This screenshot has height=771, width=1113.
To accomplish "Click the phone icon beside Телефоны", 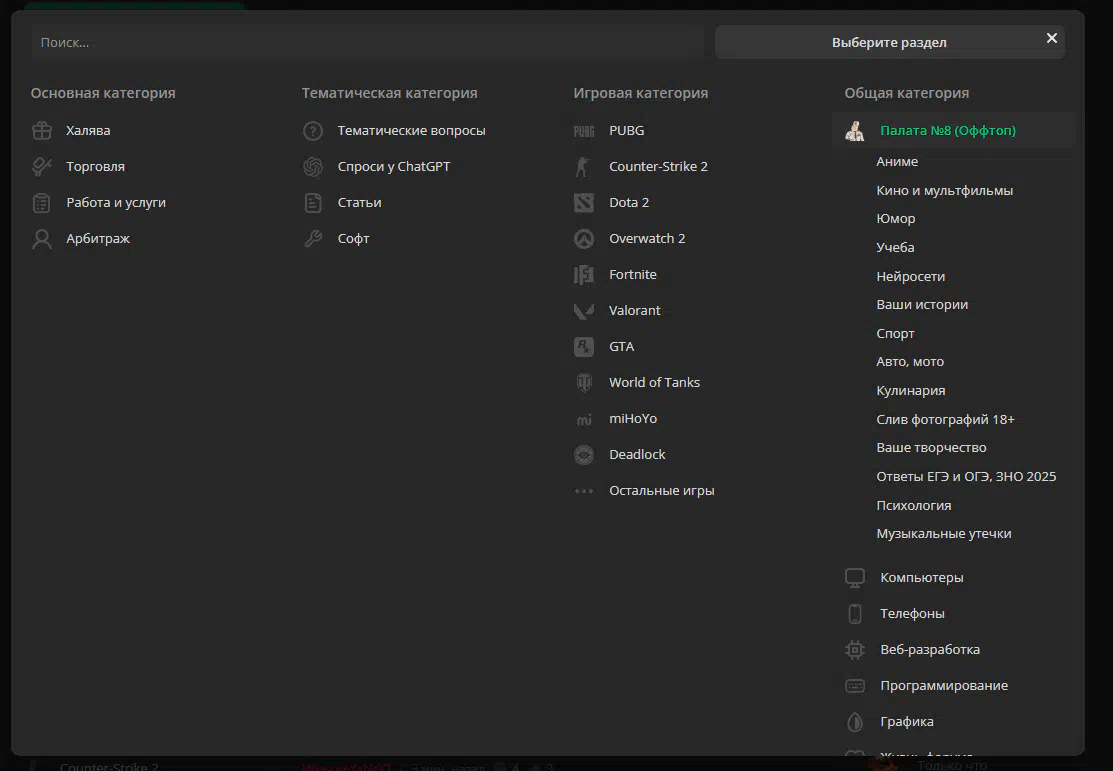I will click(855, 614).
